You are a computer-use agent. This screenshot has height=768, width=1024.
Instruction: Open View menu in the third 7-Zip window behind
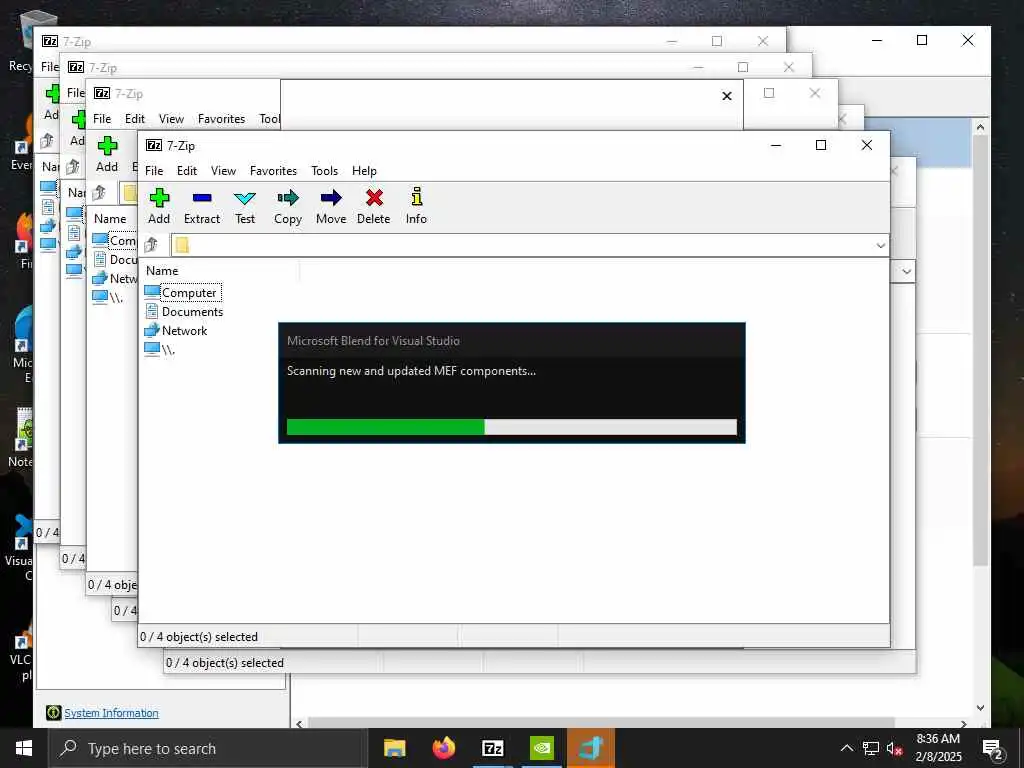point(171,119)
